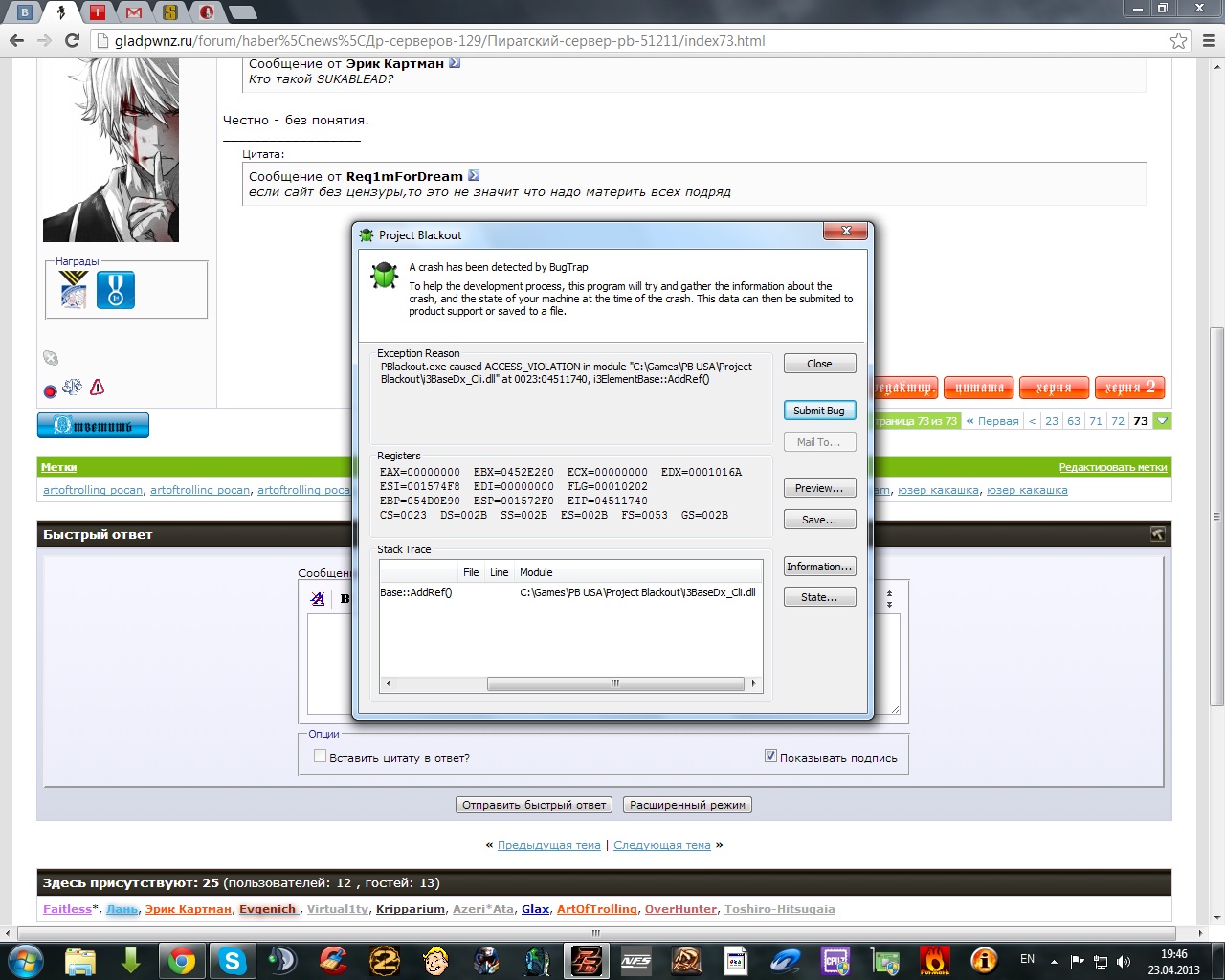This screenshot has width=1225, height=980.
Task: Click the EN language indicator in tray
Action: (1028, 959)
